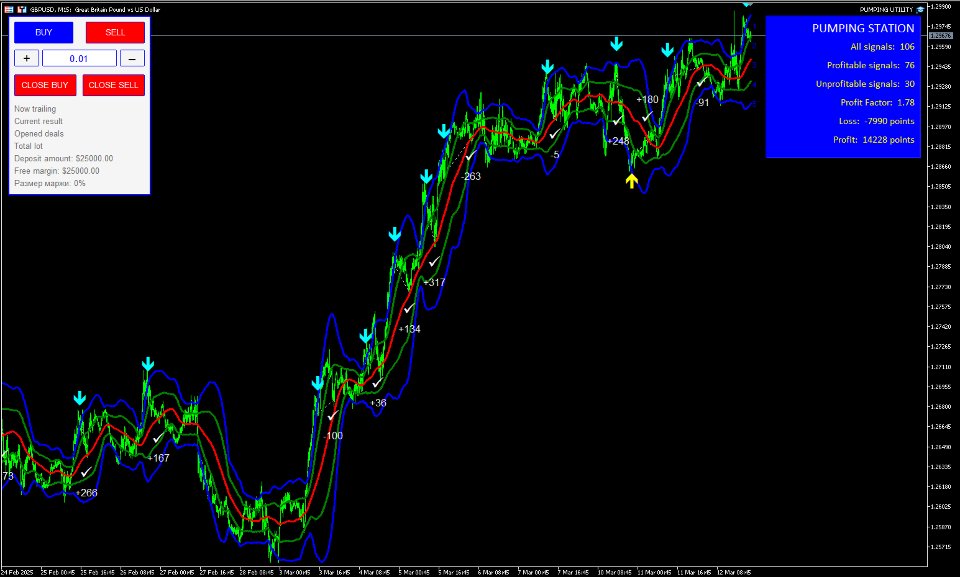Click the +180 trade result label
960x577 pixels.
pos(647,99)
